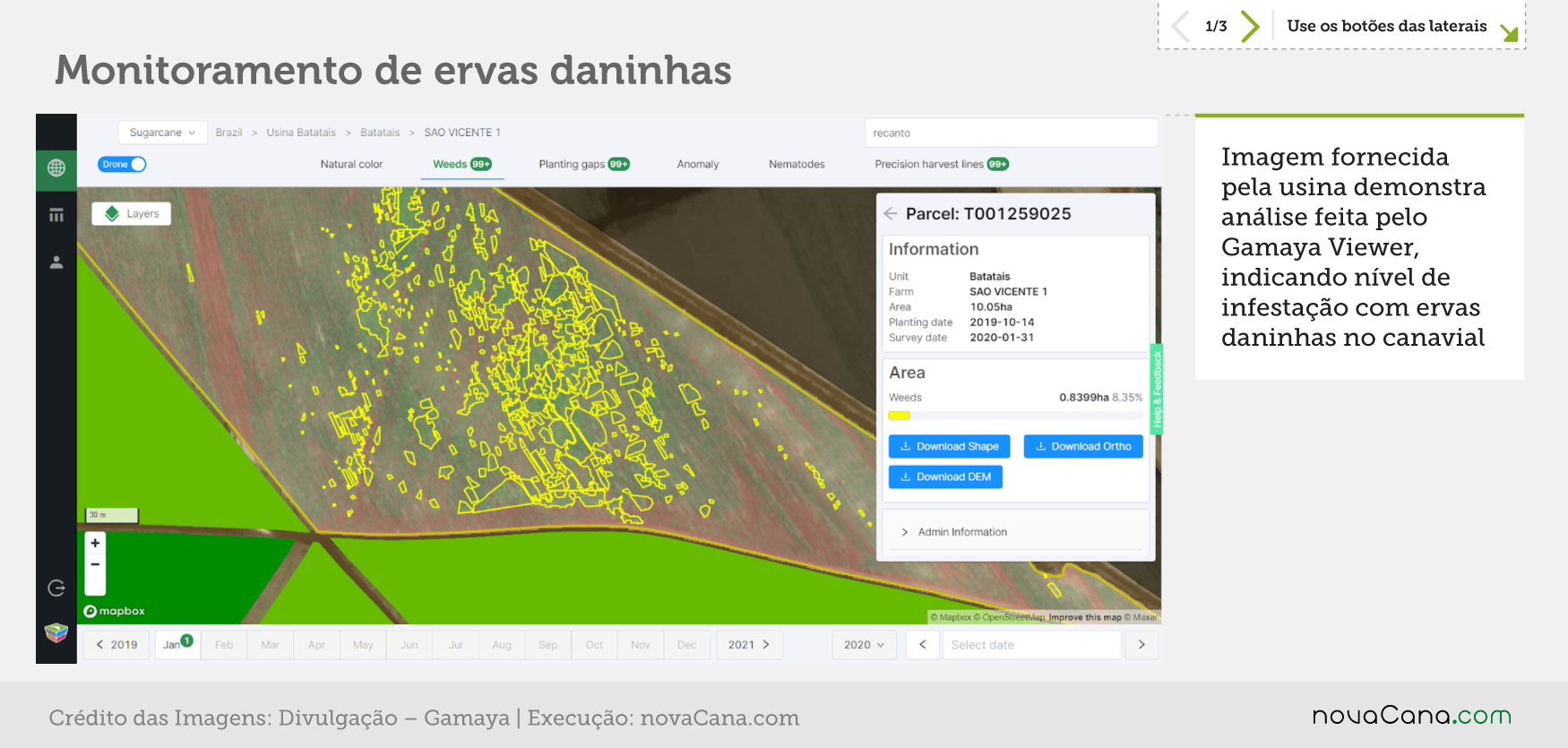Click the Batatais breadcrumb
The width and height of the screenshot is (1568, 748).
(x=380, y=133)
